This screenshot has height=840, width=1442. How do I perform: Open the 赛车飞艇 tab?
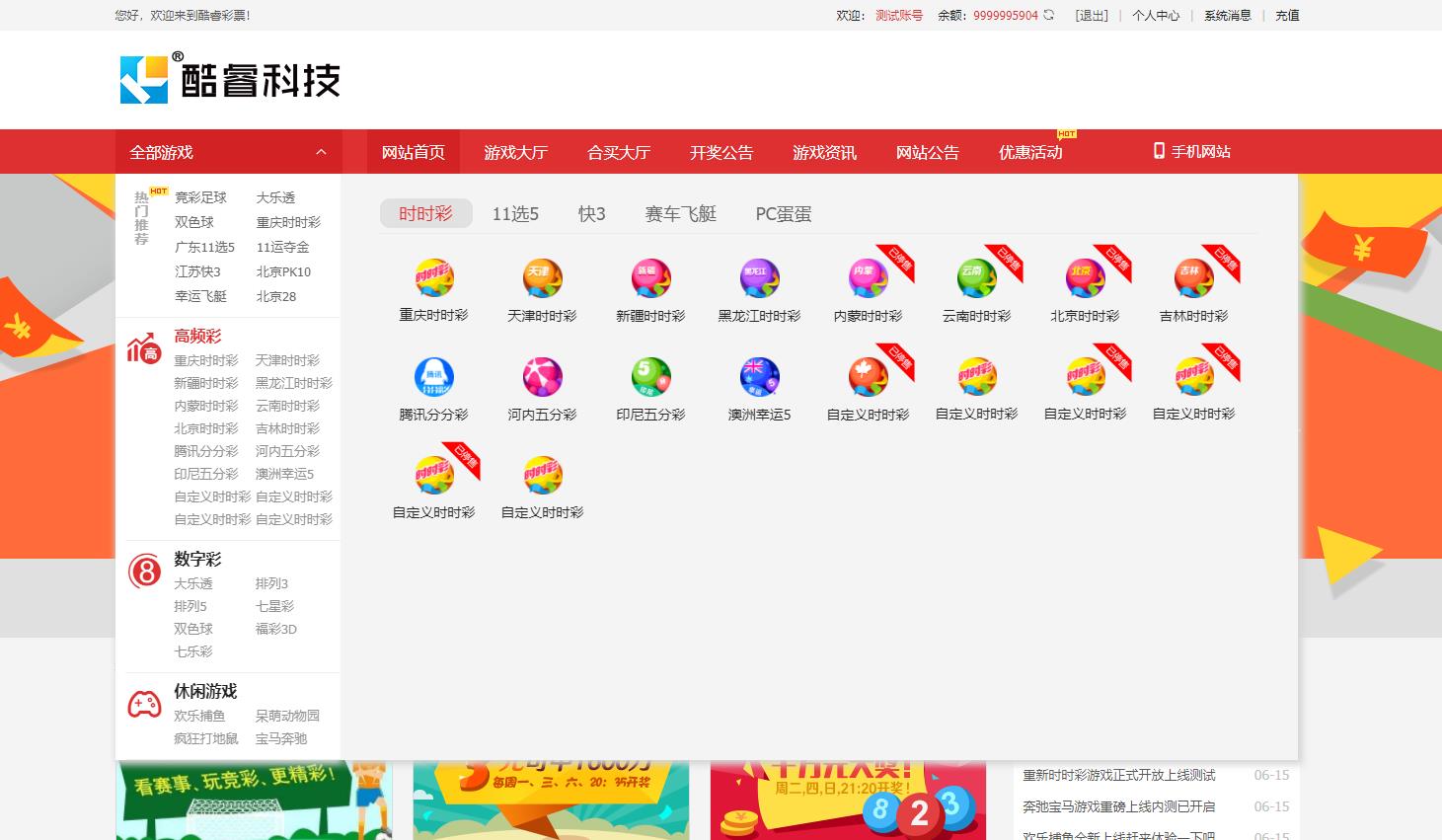(x=680, y=214)
